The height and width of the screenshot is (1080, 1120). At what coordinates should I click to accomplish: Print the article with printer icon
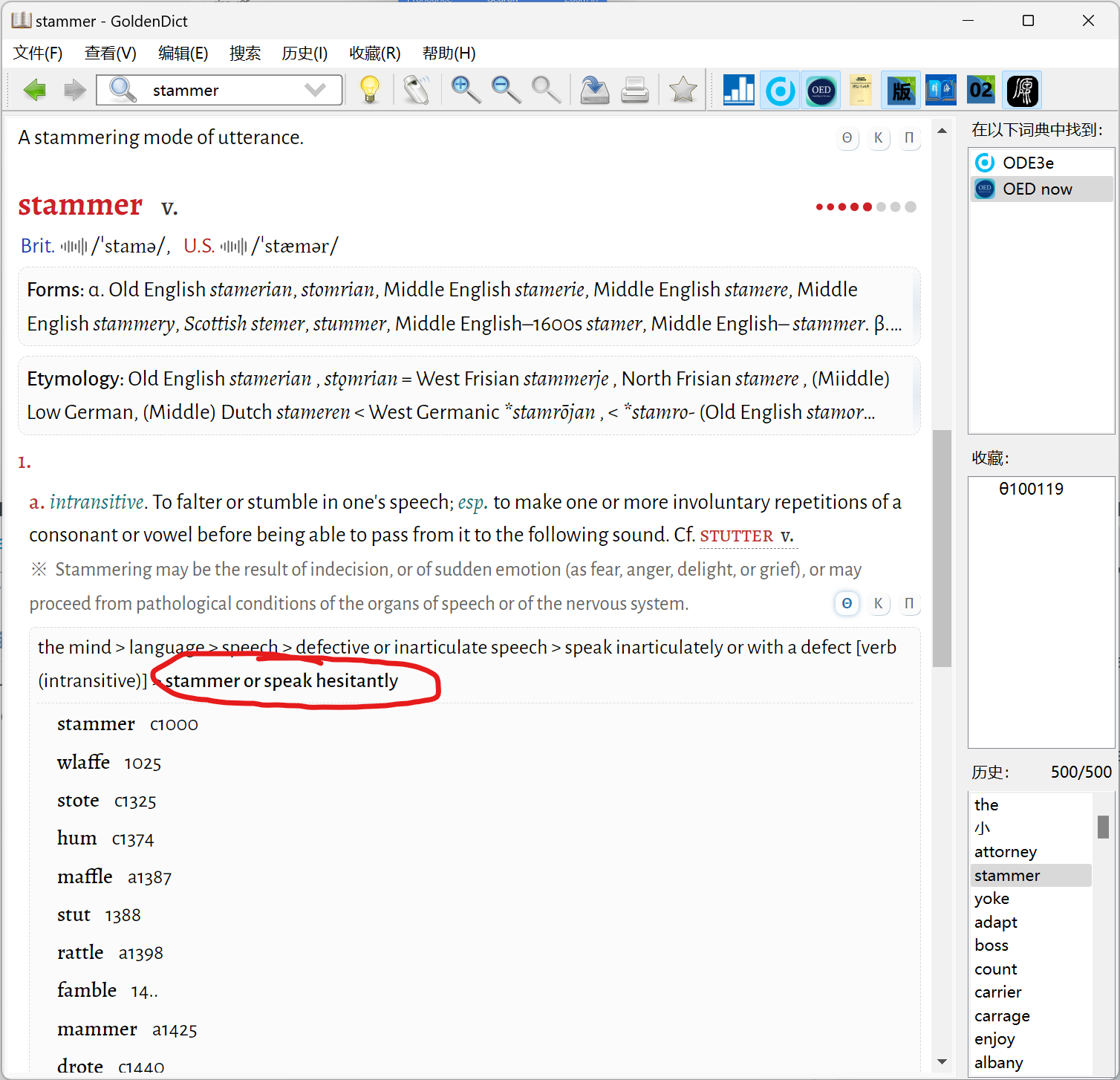(x=635, y=90)
